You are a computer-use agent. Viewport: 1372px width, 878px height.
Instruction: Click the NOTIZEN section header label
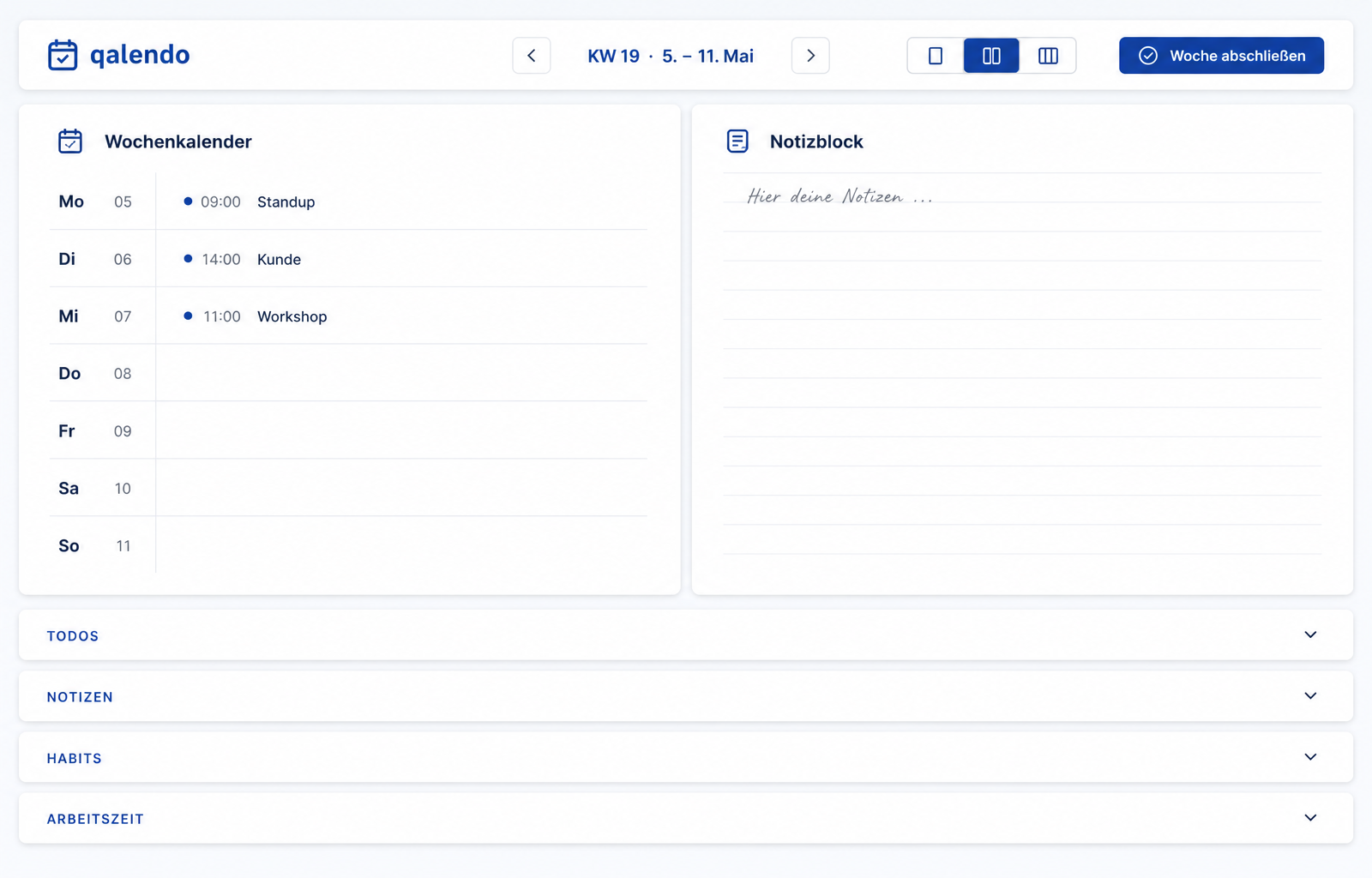(x=80, y=697)
